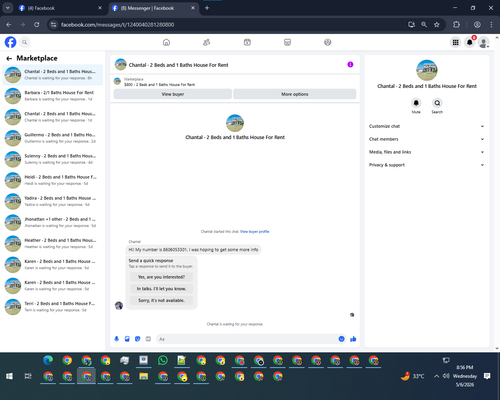Viewport: 500px width, 400px height.
Task: Open the Chrome extensions puzzle icon
Action: tap(456, 25)
